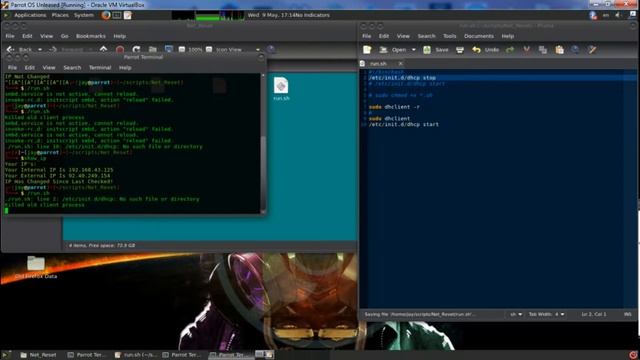Screen dimensions: 640x360
Task: Click the Cut scissors icon in editor
Action: click(x=527, y=50)
